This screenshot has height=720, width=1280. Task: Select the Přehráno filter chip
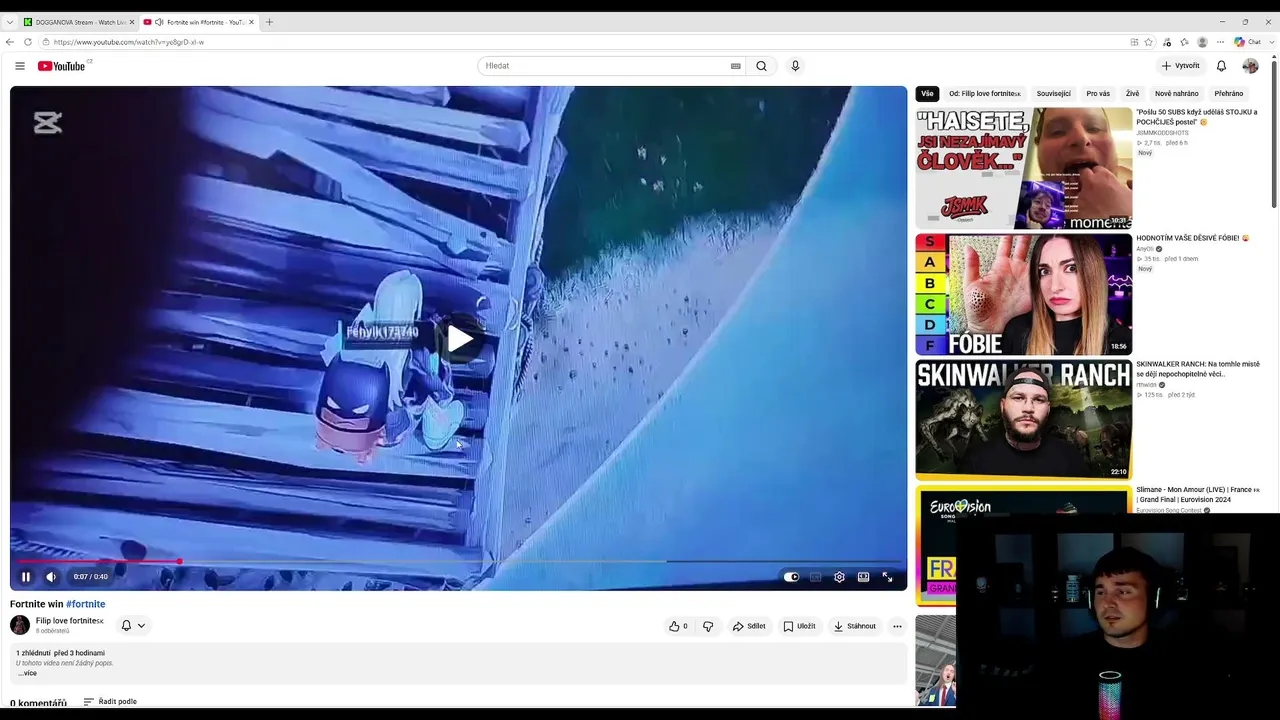click(1229, 94)
